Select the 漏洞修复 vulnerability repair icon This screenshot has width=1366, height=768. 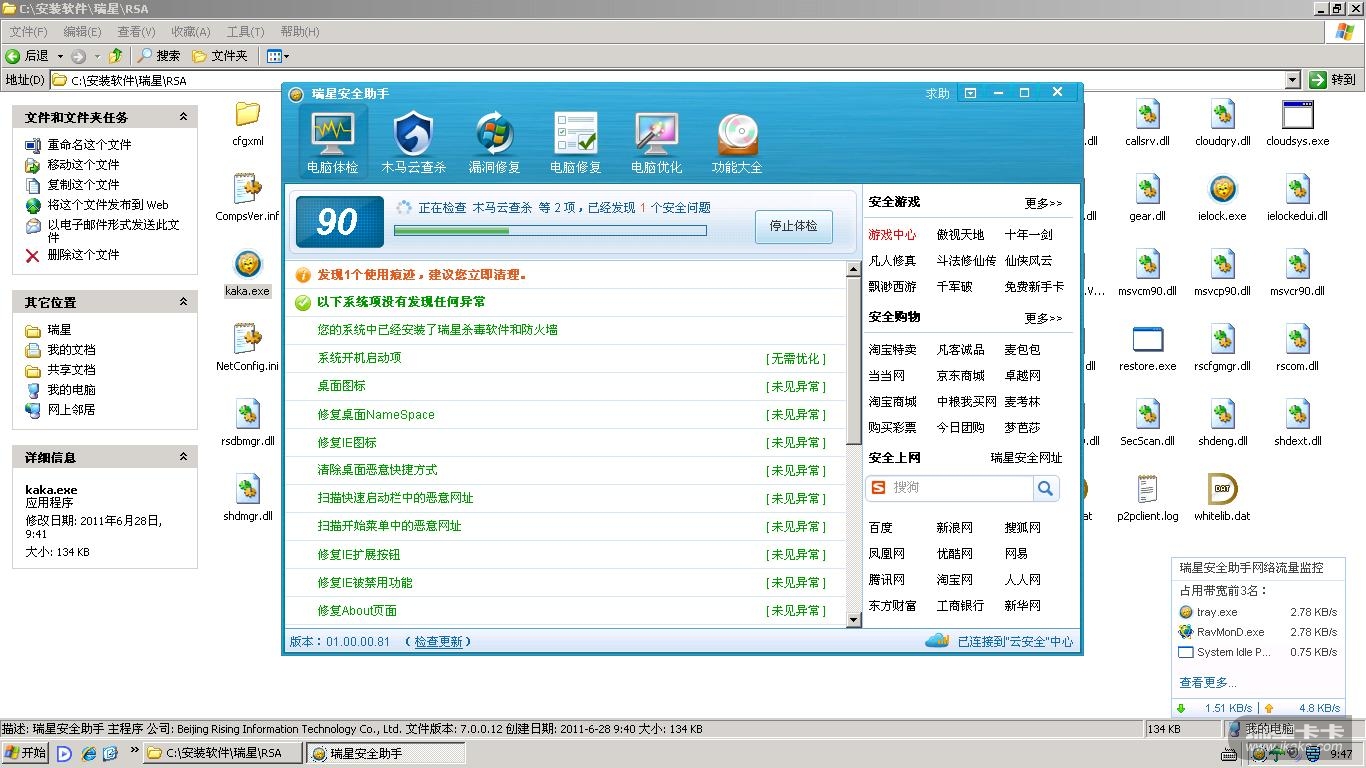[494, 135]
